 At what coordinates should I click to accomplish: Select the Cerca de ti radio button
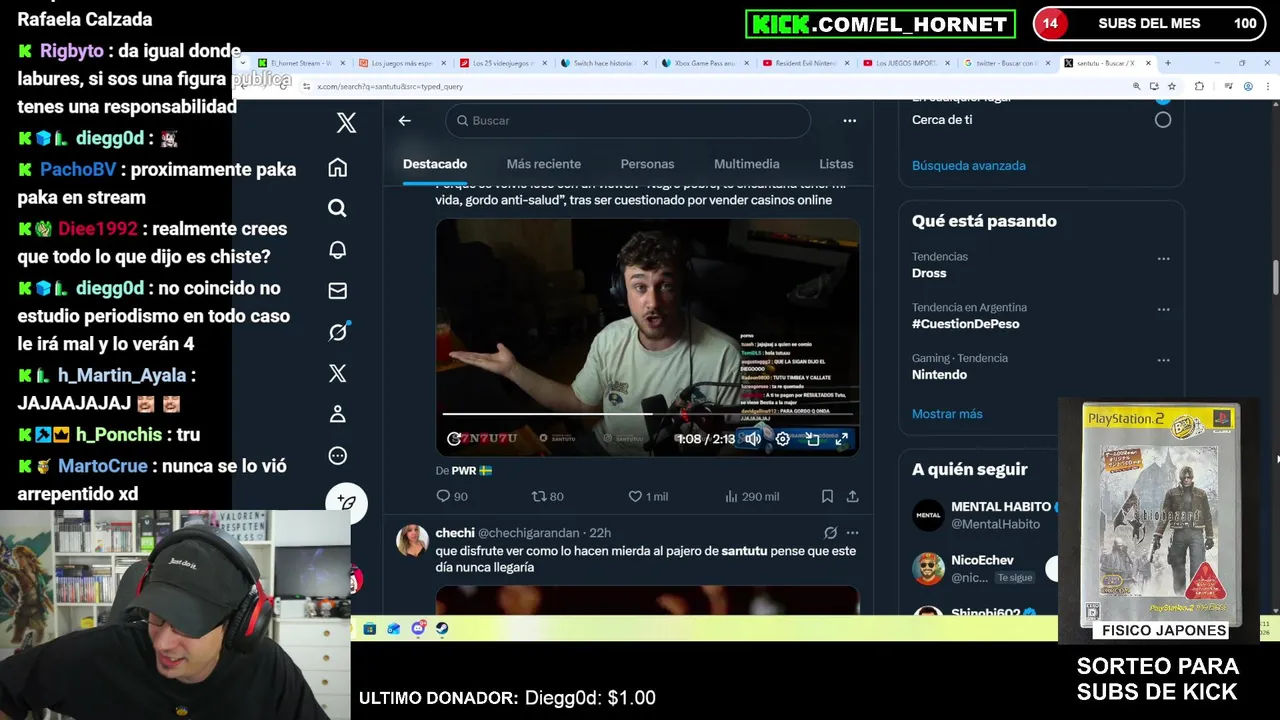coord(1162,120)
